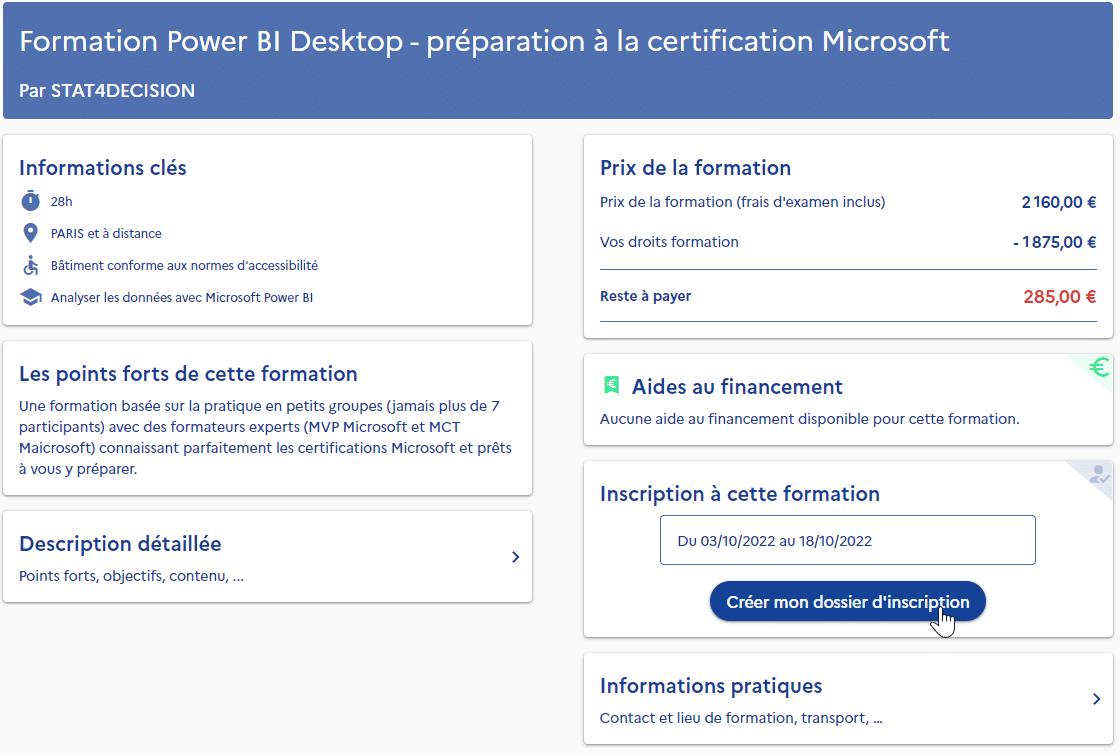Click Points forts, objectifs, contenu subtitle
The width and height of the screenshot is (1120, 755).
(131, 576)
